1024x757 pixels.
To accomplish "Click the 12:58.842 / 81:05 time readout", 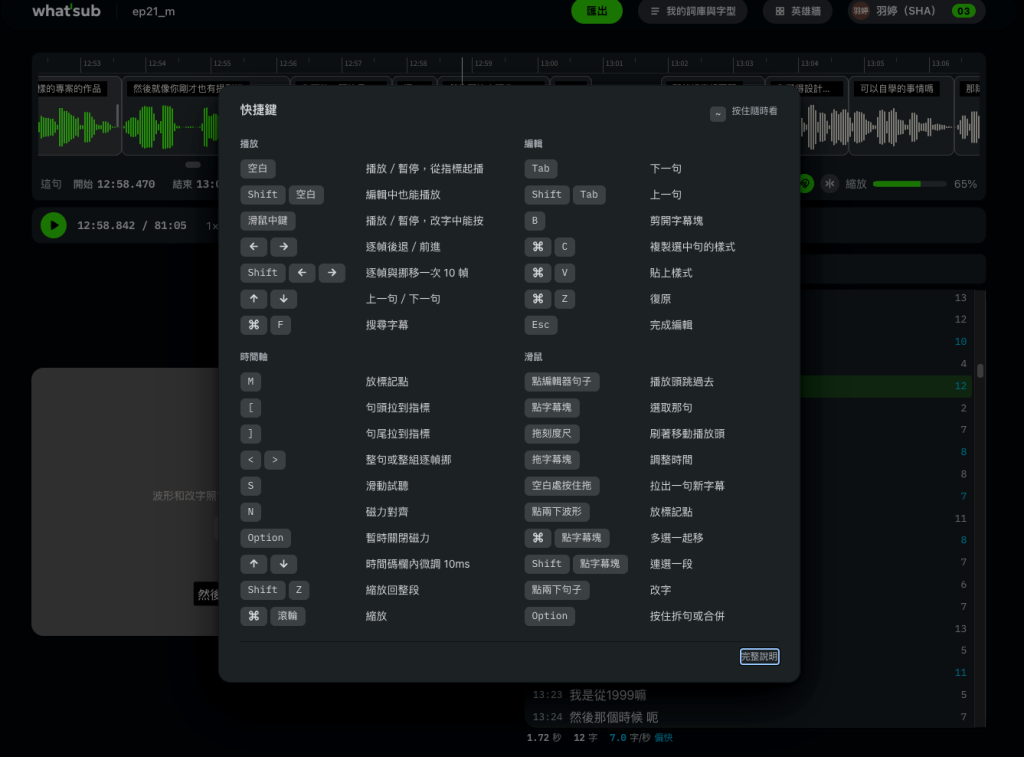I will (132, 225).
